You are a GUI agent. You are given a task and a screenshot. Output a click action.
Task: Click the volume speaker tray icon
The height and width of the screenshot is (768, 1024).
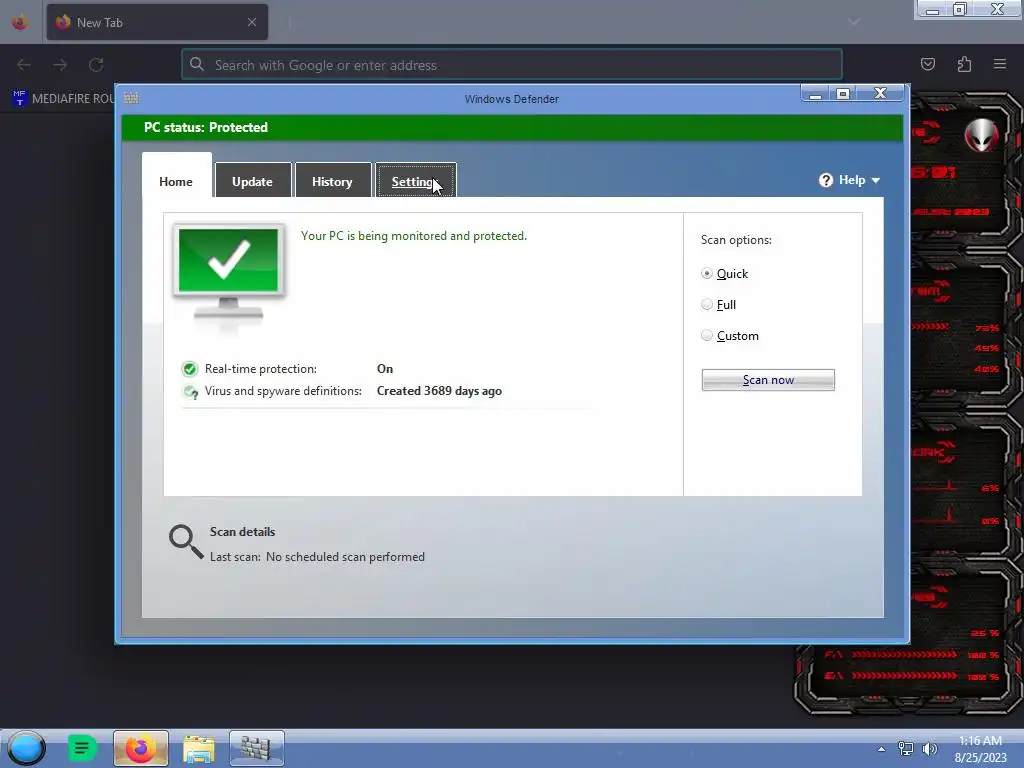click(929, 749)
